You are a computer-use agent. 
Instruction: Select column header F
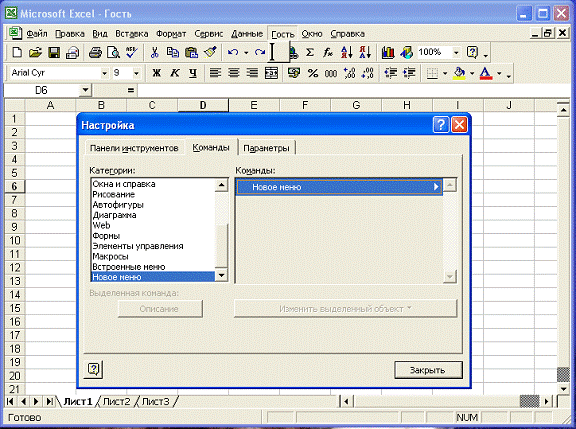(305, 105)
